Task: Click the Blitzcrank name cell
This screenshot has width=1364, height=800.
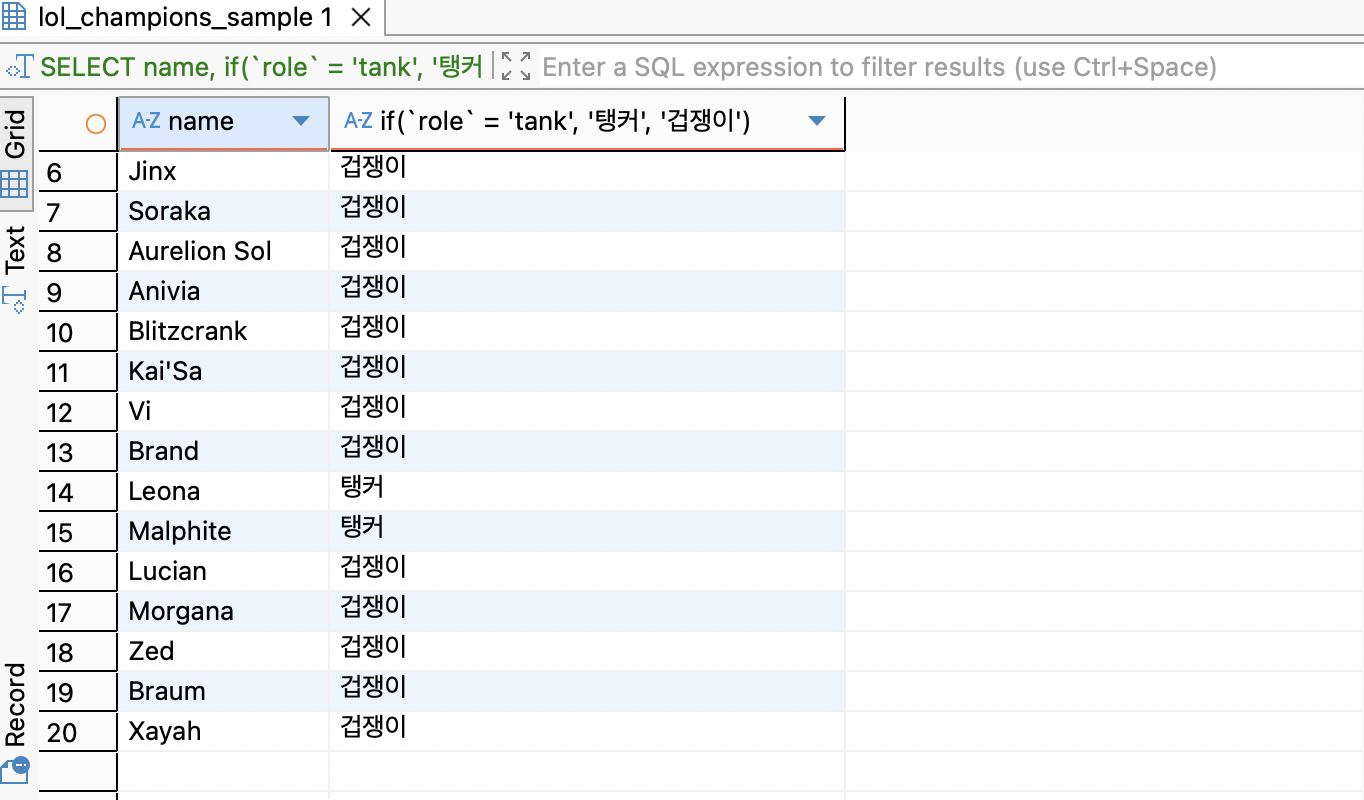Action: tap(224, 331)
